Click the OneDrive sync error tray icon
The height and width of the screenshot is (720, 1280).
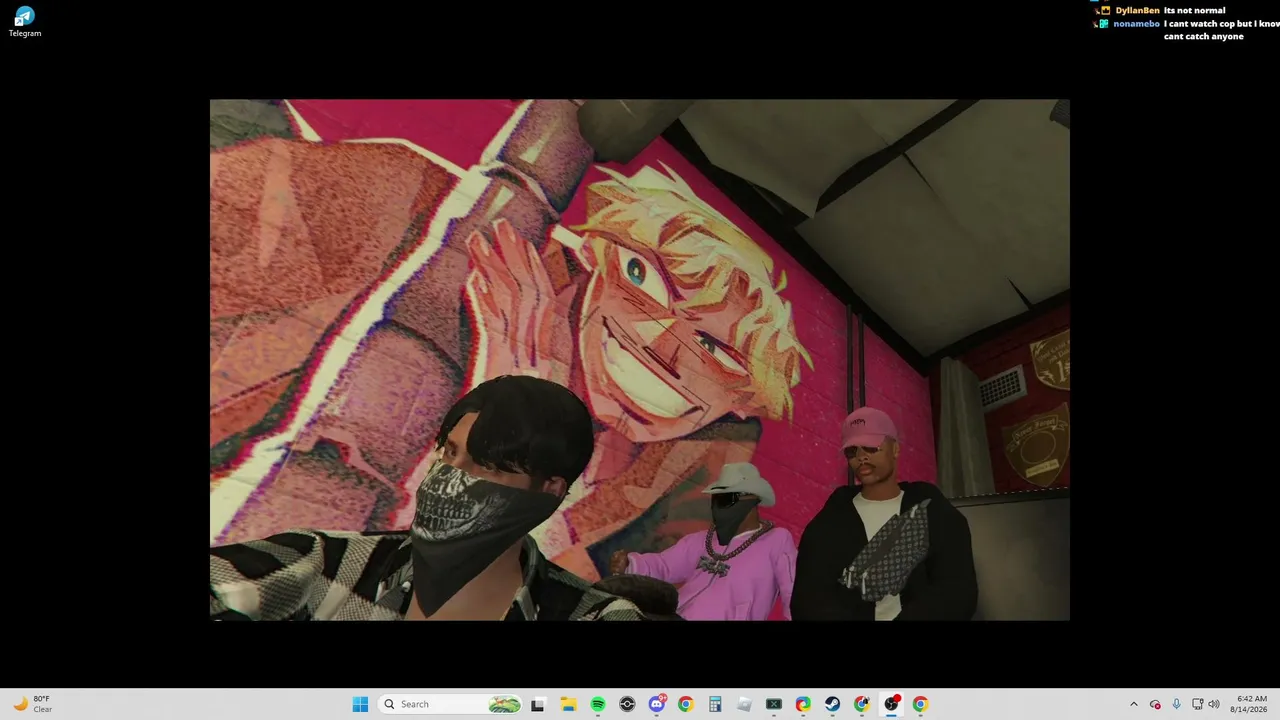point(1155,704)
